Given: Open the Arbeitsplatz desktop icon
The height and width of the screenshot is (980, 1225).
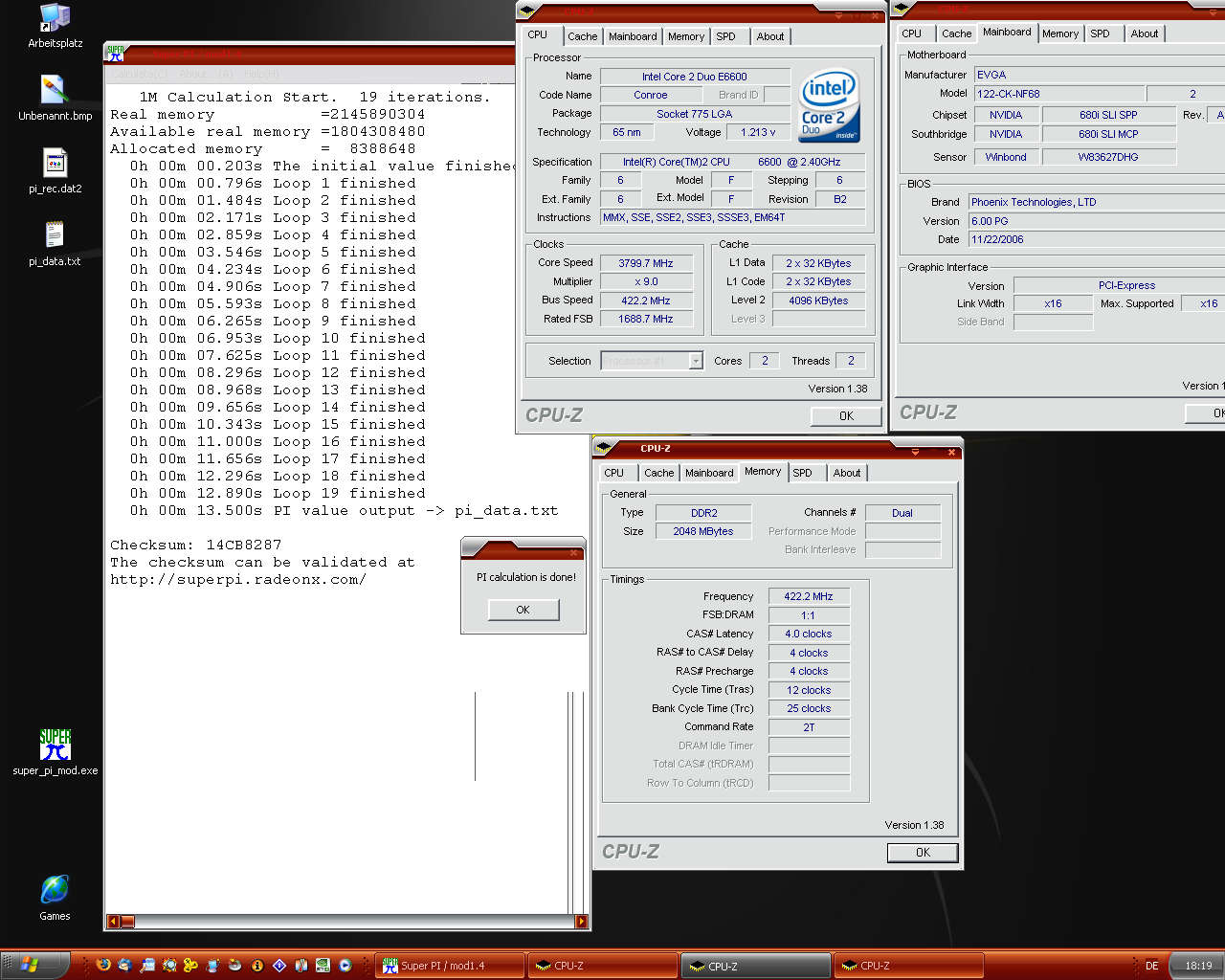Looking at the screenshot, I should click(55, 25).
